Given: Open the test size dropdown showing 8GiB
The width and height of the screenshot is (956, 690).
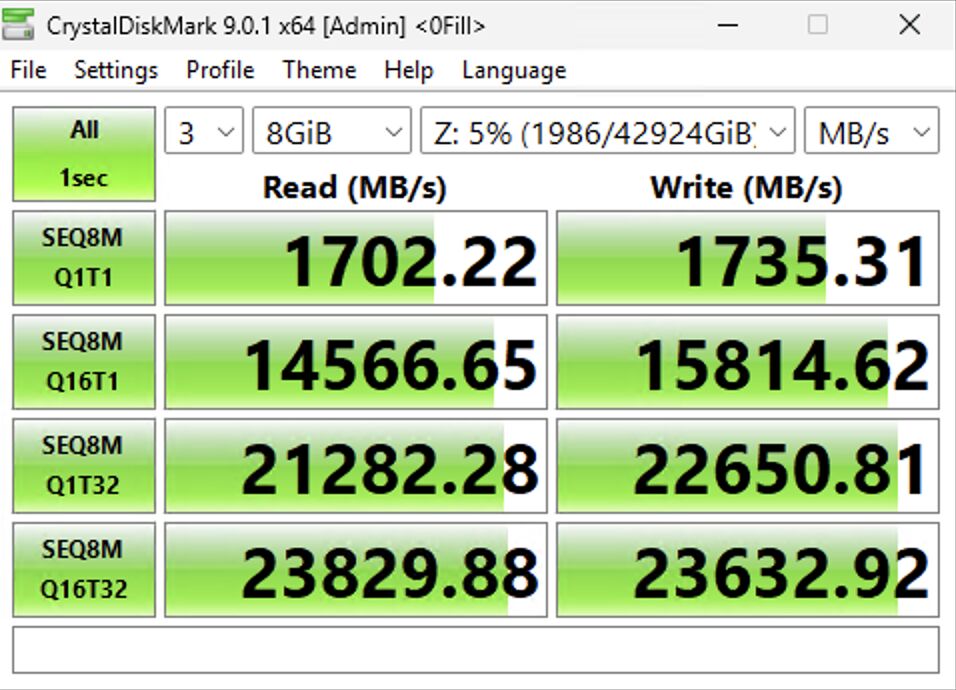Looking at the screenshot, I should [331, 130].
